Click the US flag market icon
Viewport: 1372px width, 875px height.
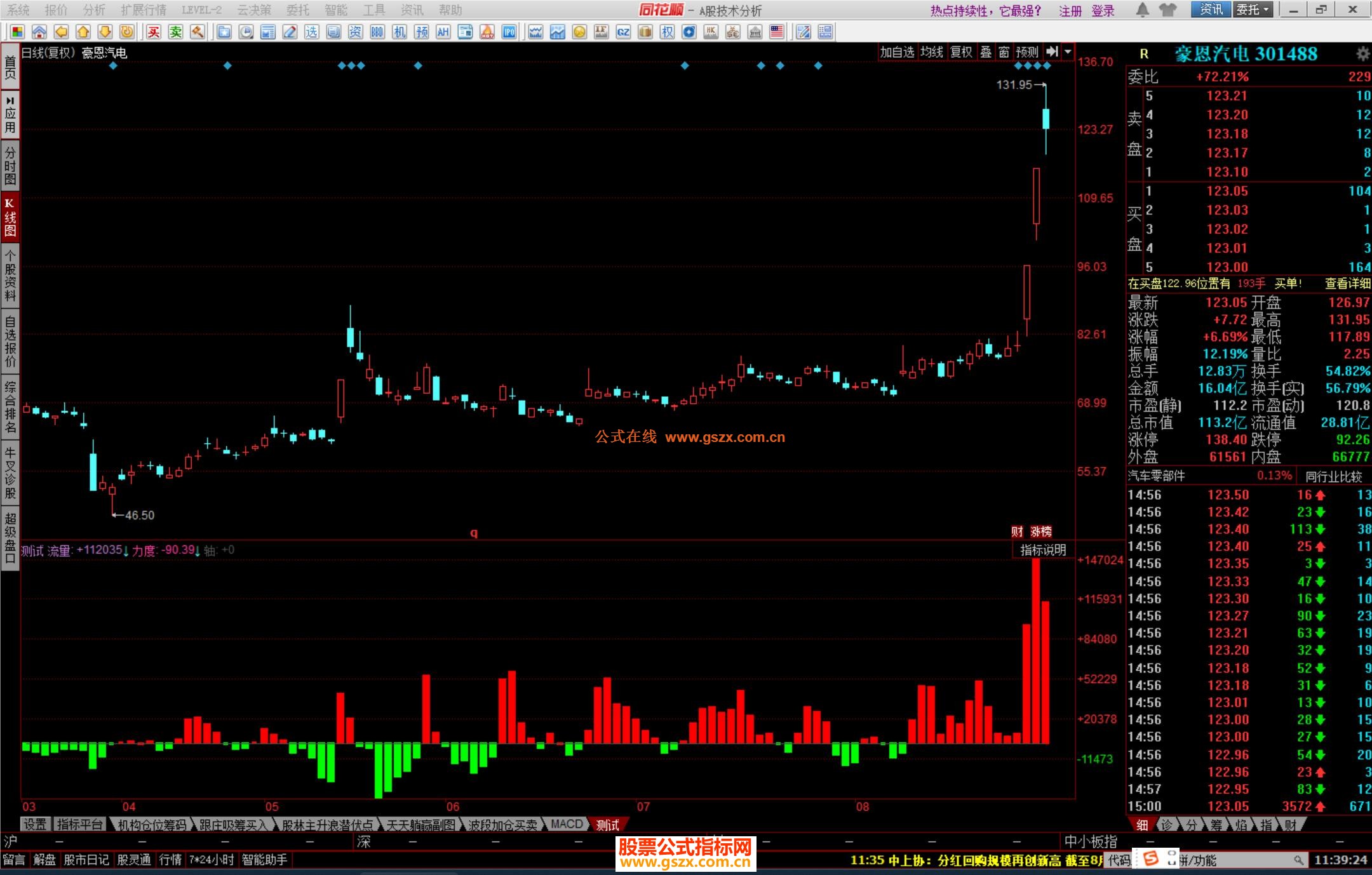click(777, 32)
